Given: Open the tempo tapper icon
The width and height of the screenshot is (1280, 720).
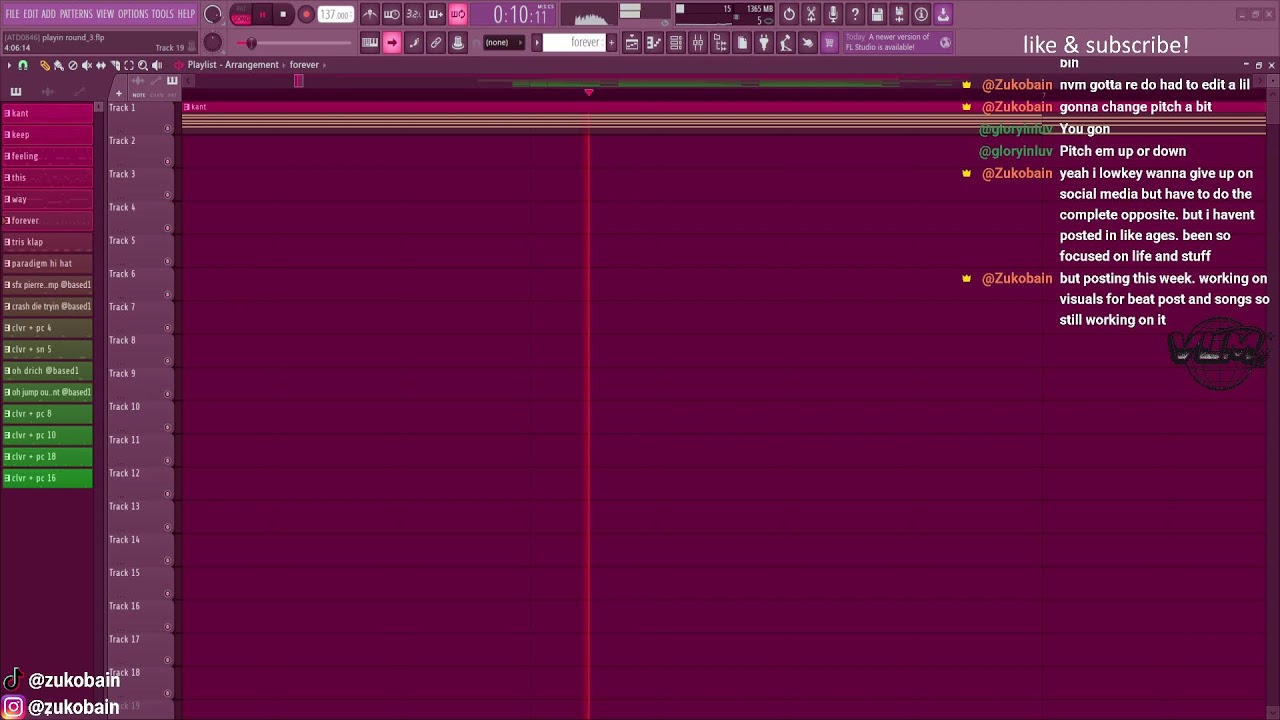Looking at the screenshot, I should [x=786, y=42].
